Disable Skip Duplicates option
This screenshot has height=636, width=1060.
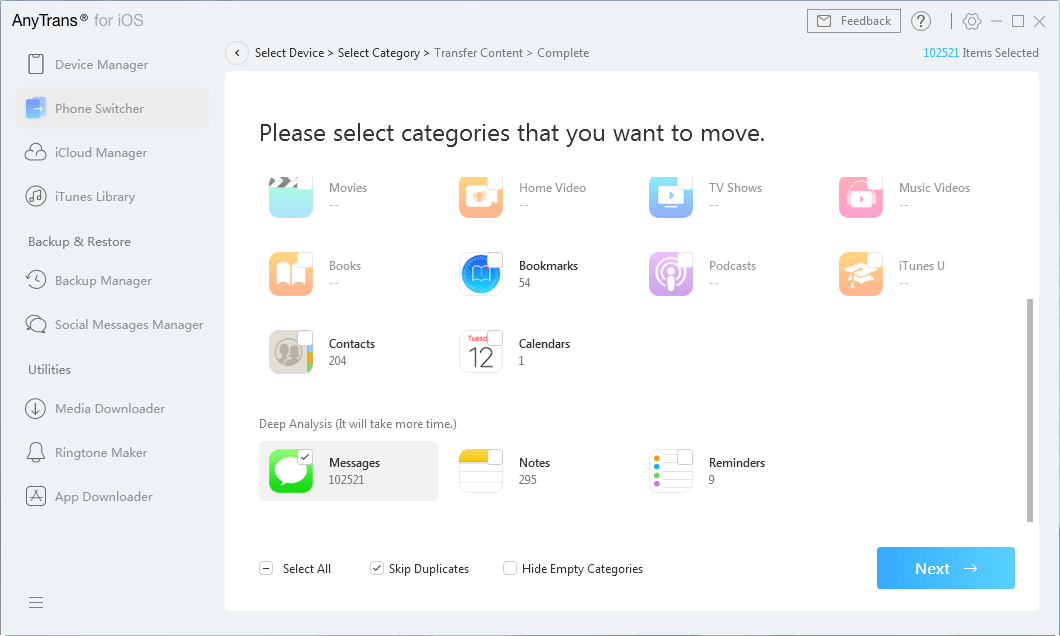click(377, 568)
